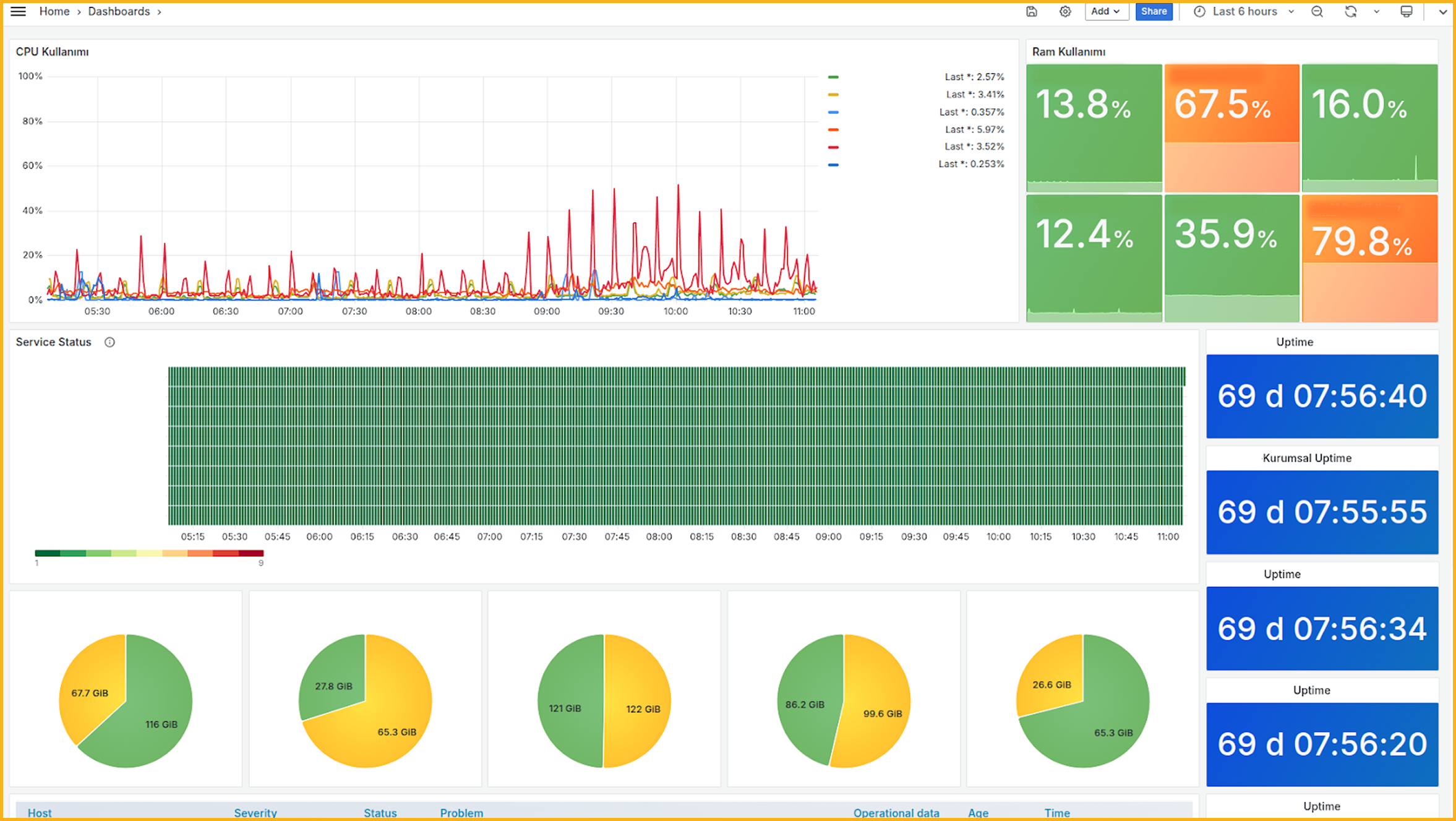Open the Last 6 hours time range picker

[x=1244, y=11]
